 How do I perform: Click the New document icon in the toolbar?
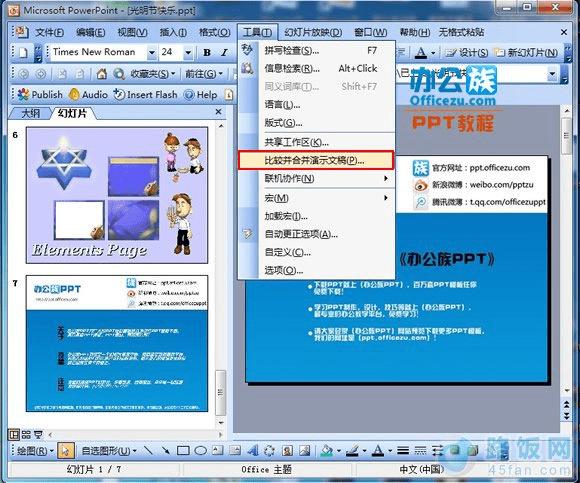23,53
